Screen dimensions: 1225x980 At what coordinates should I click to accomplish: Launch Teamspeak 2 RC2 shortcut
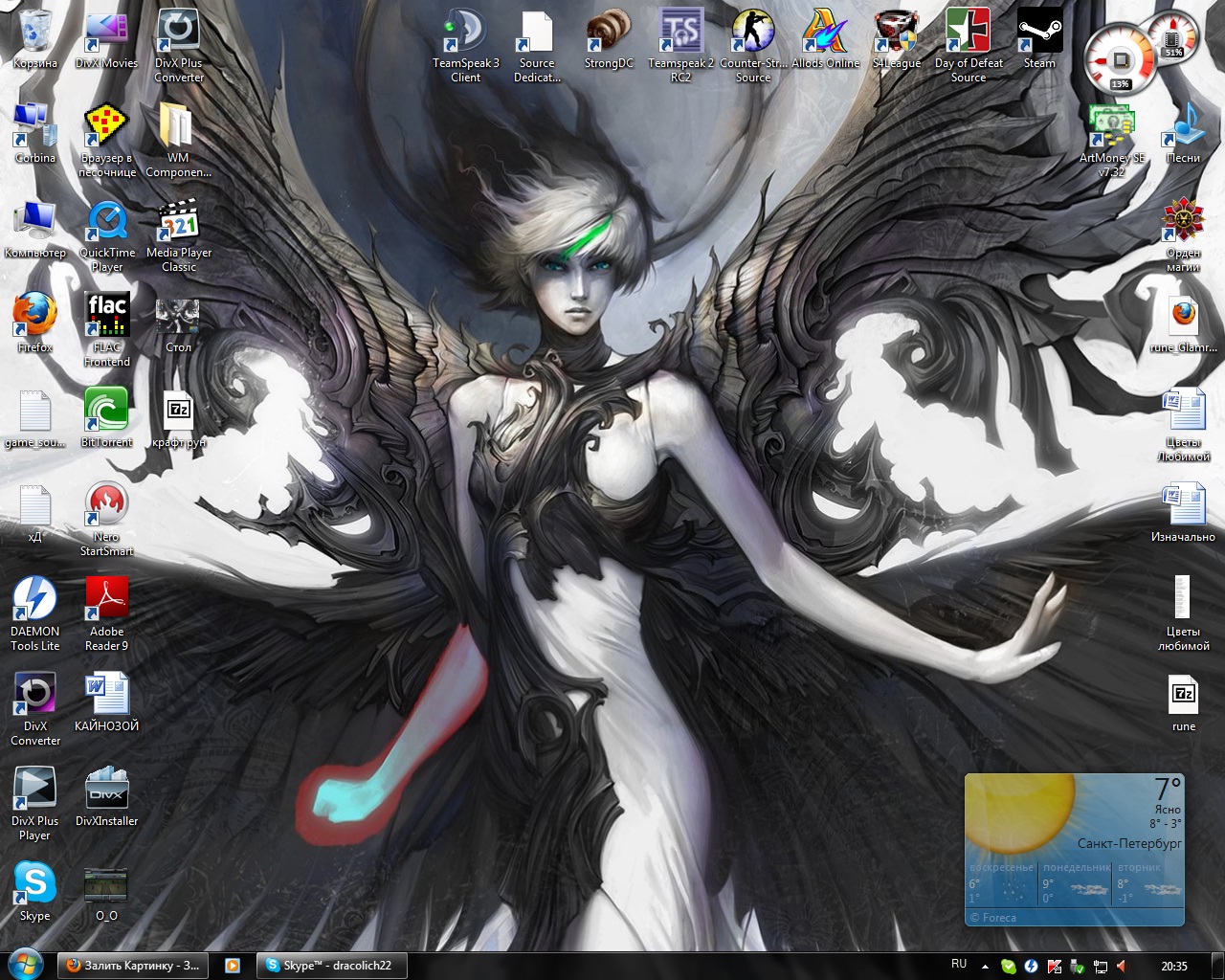681,46
